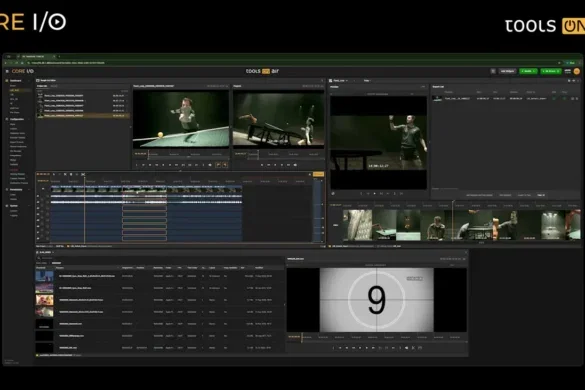Click the source viewer showing the ping-pong ball
Screen dimensions: 585x390
(x=181, y=119)
